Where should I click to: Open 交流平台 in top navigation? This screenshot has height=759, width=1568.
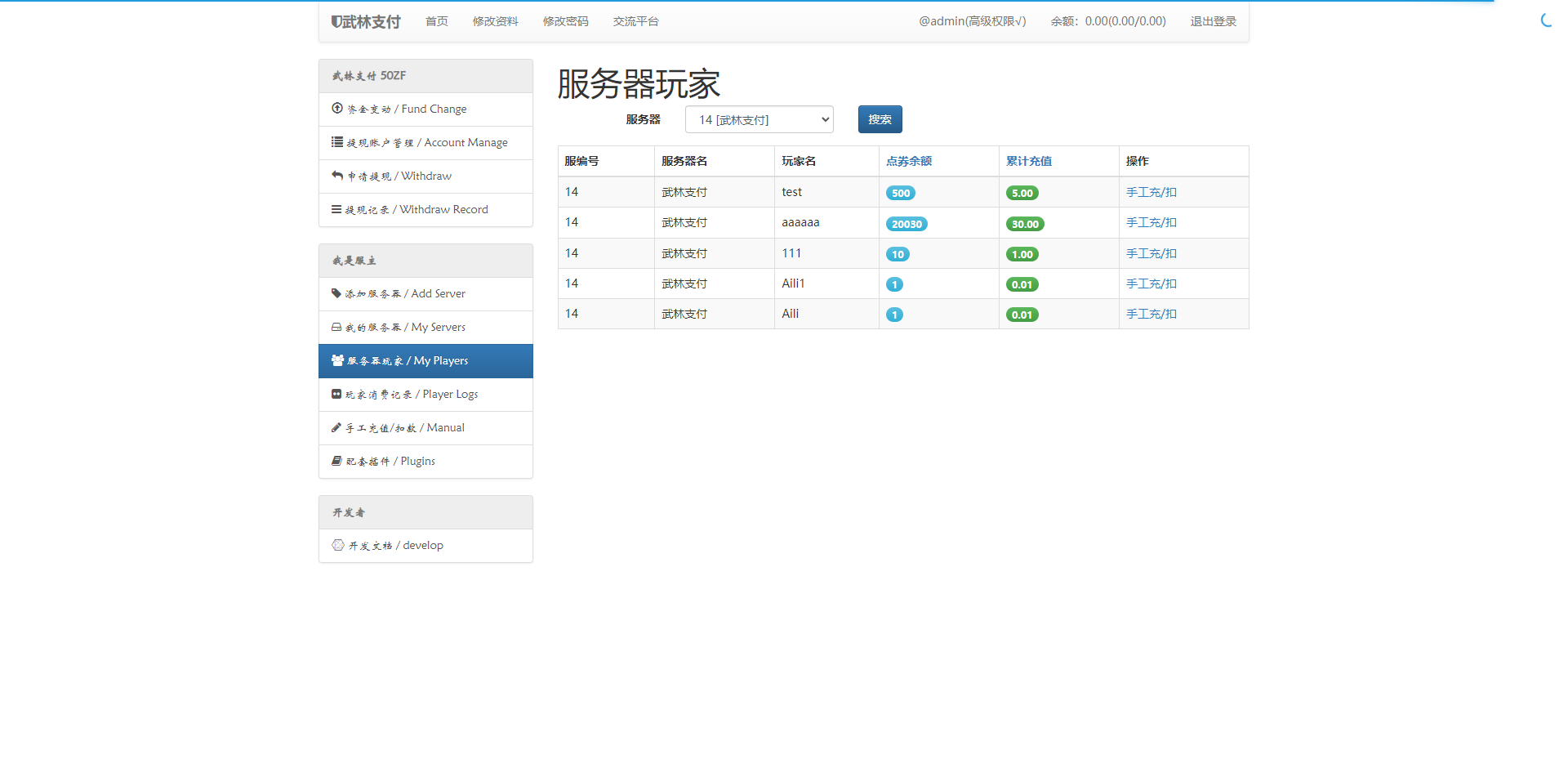[636, 21]
